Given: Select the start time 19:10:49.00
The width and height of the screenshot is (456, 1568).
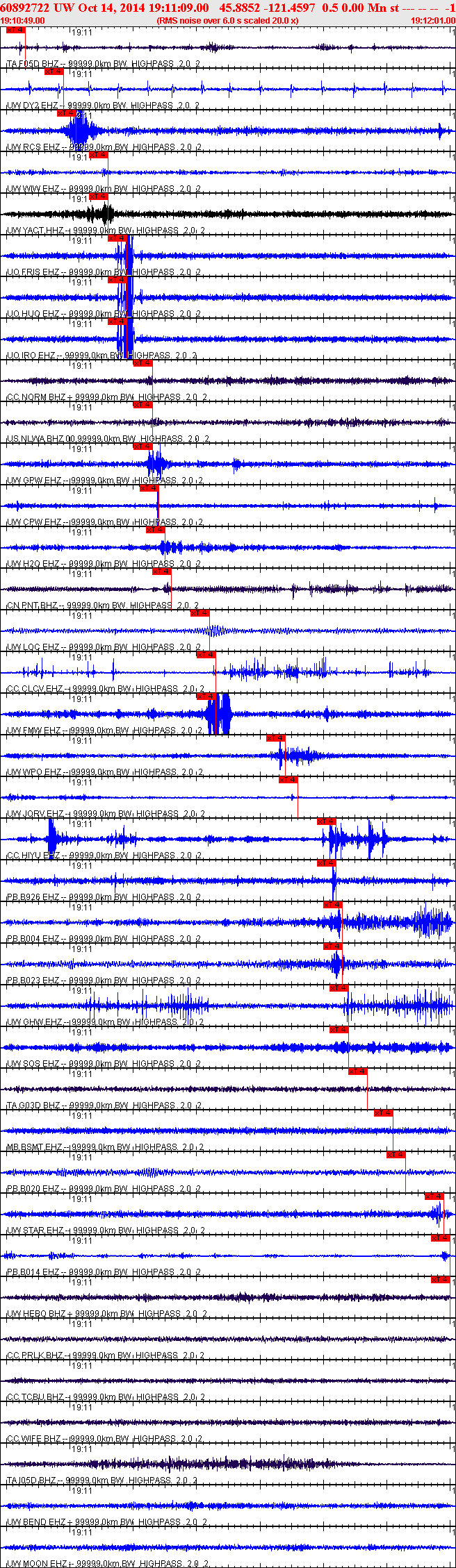Looking at the screenshot, I should tap(22, 20).
